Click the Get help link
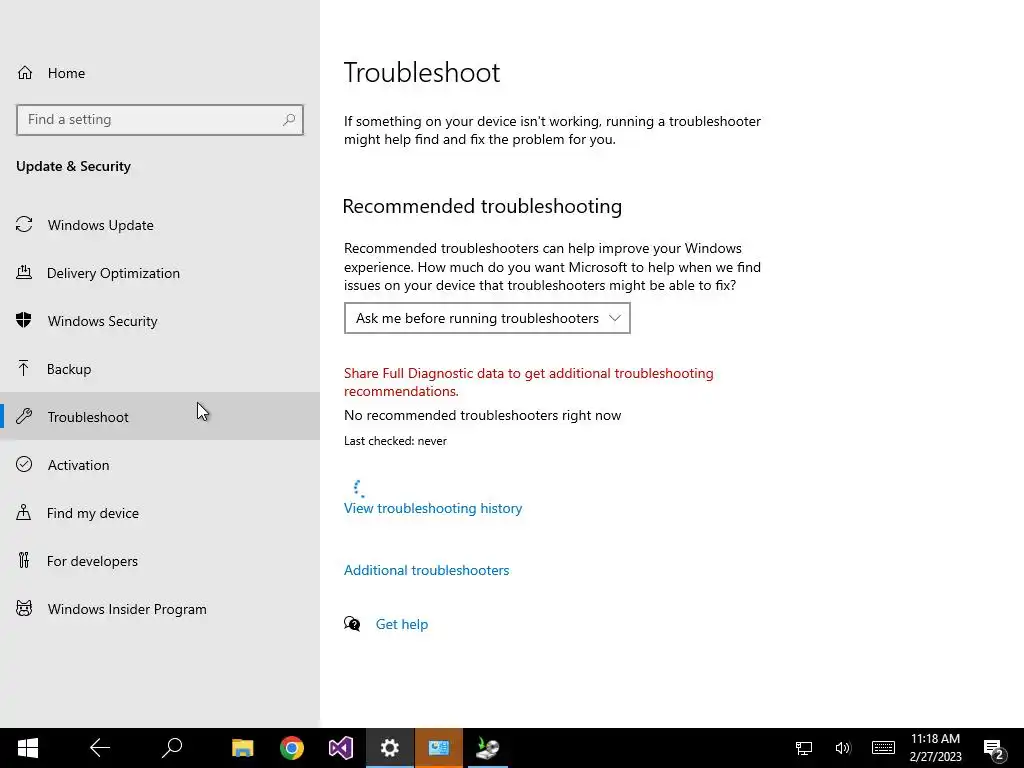Viewport: 1024px width, 768px height. [402, 624]
